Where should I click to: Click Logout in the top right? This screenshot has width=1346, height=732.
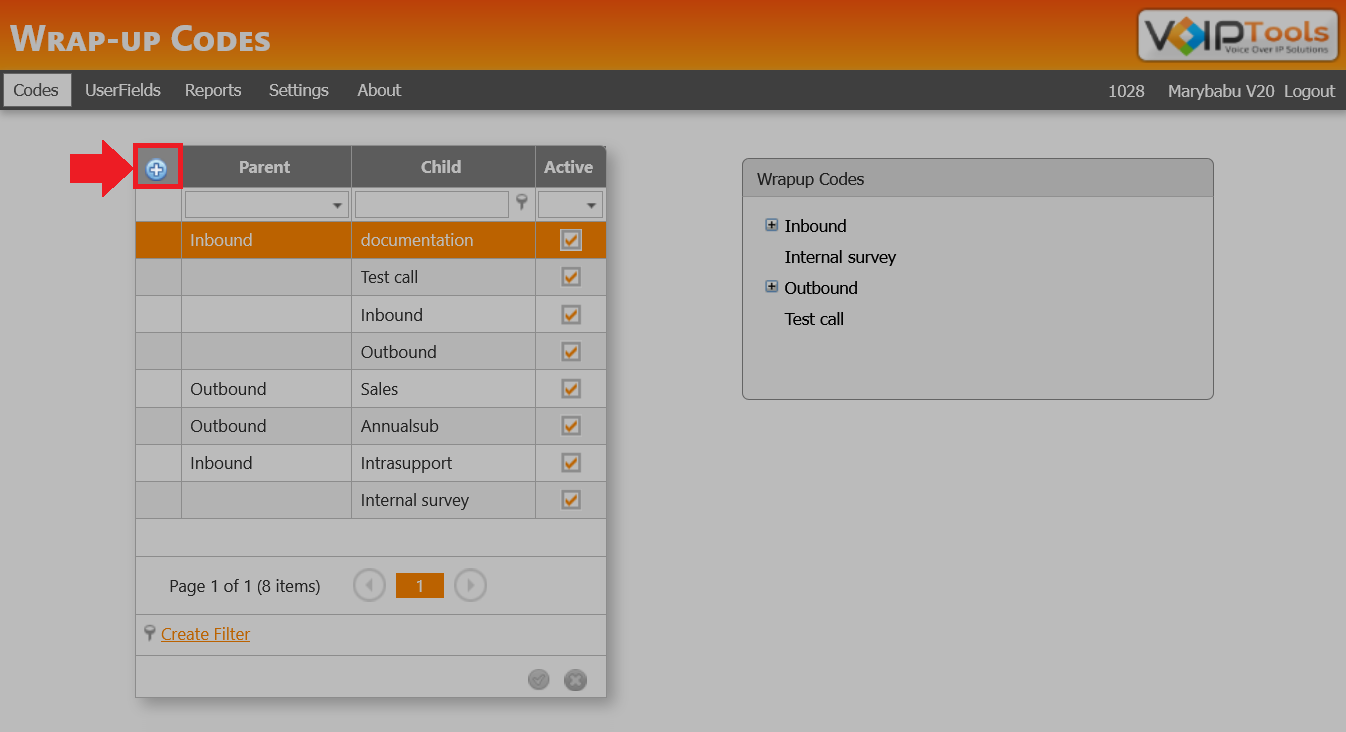[x=1309, y=90]
